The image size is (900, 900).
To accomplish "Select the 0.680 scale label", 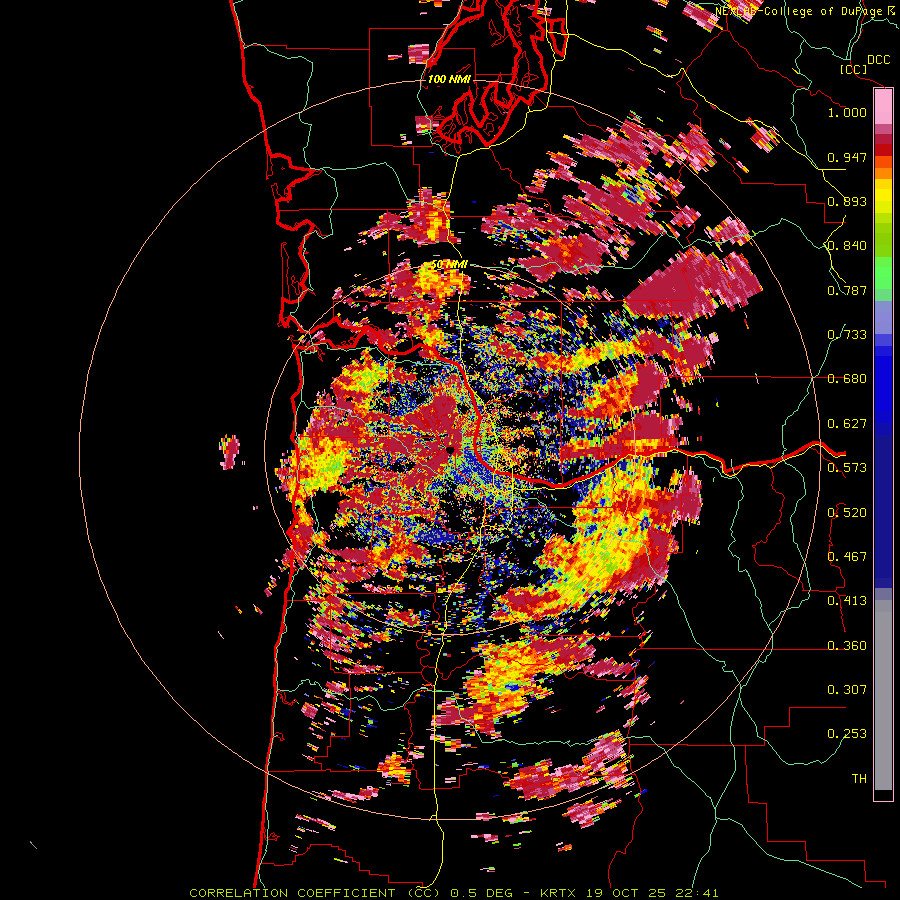I will [847, 379].
